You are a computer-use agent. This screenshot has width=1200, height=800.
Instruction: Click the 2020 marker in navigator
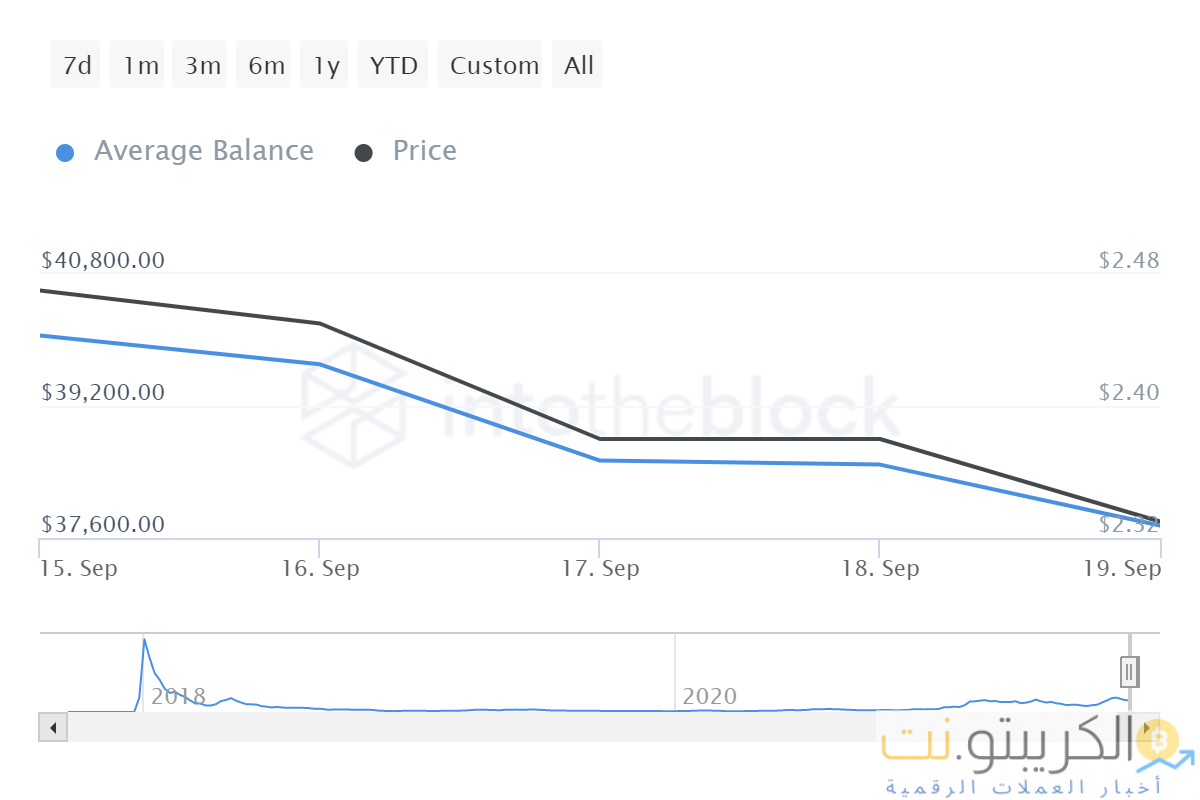coord(709,696)
